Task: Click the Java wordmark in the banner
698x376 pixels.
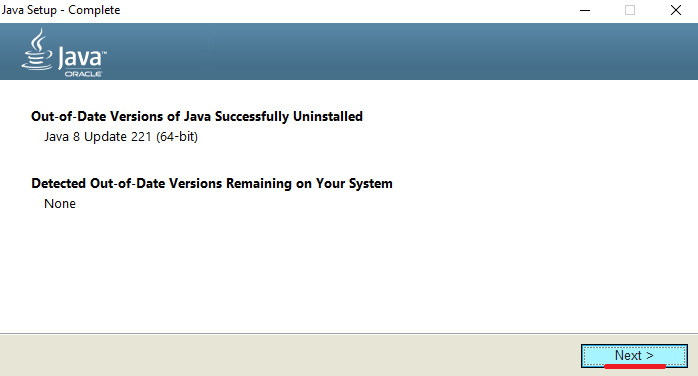Action: (x=81, y=58)
